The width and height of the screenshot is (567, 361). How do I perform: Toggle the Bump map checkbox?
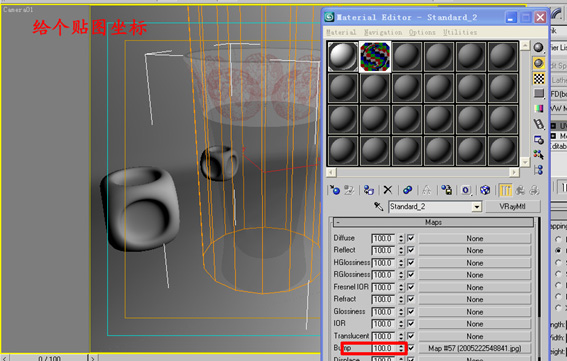coord(411,348)
